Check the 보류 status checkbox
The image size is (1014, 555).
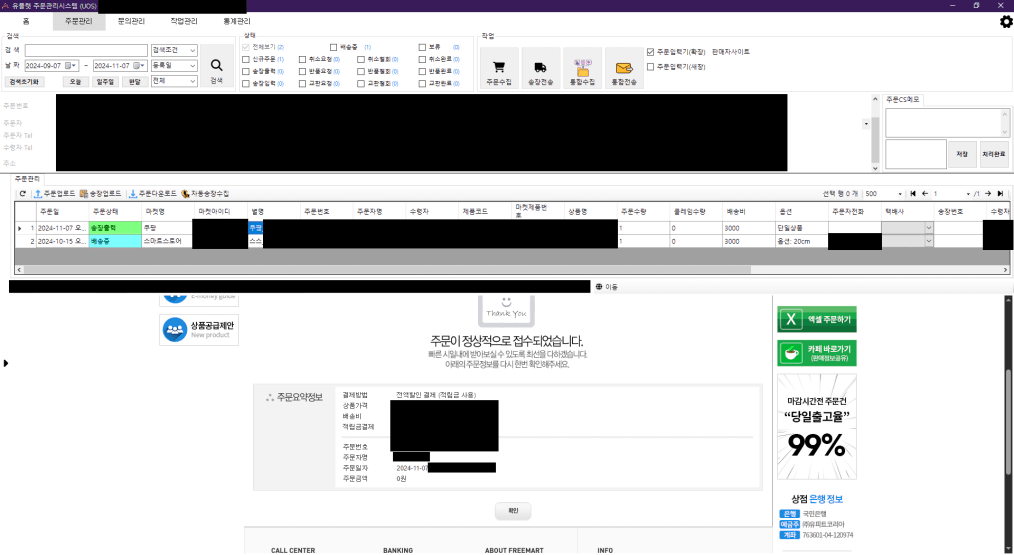pos(422,47)
